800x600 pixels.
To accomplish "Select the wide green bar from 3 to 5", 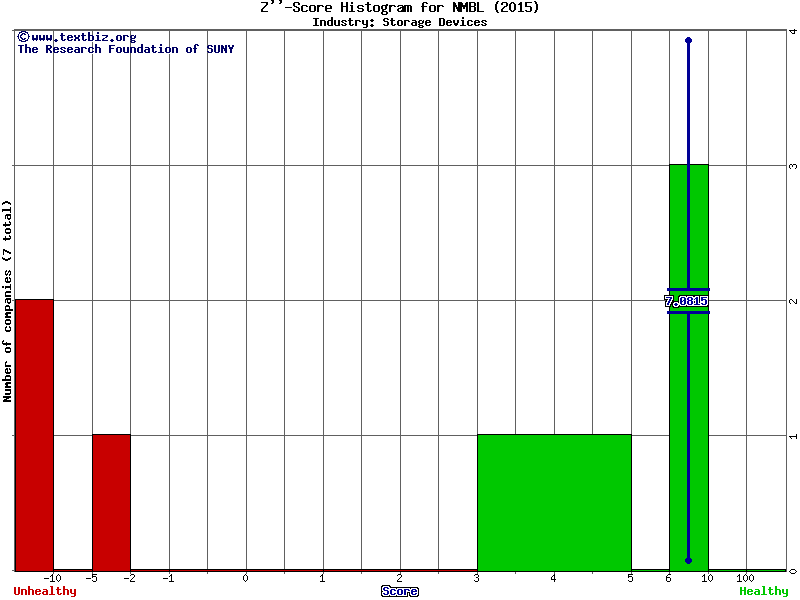I will click(554, 503).
